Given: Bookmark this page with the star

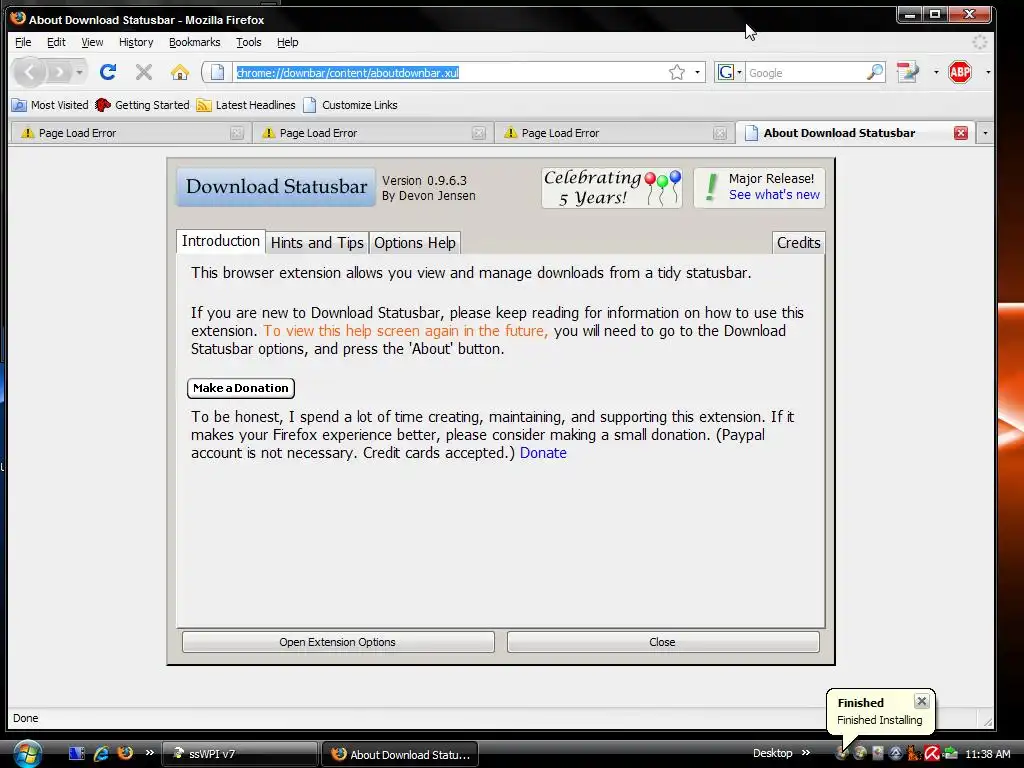Looking at the screenshot, I should (677, 72).
